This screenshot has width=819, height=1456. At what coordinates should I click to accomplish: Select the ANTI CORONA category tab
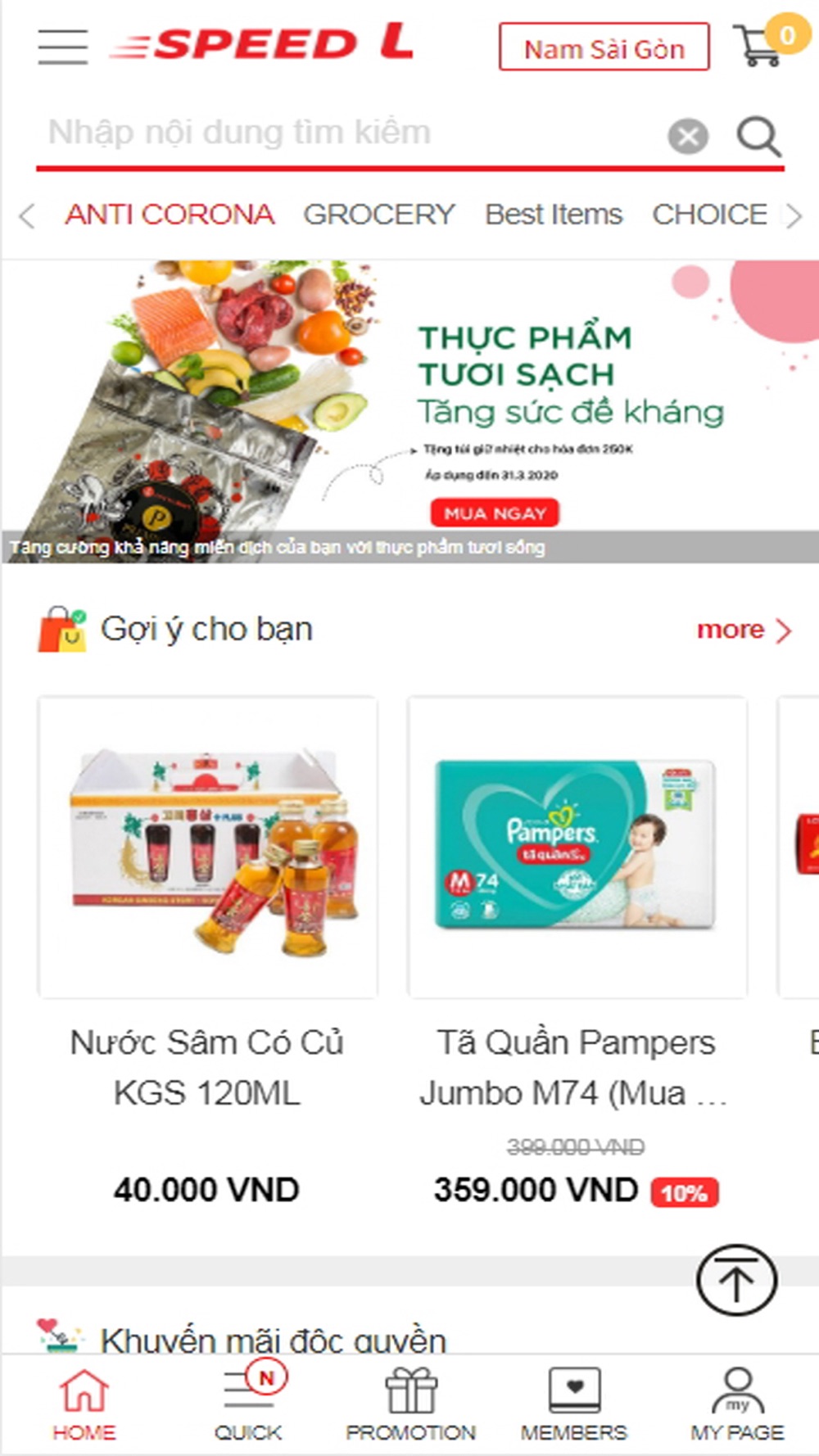[170, 215]
